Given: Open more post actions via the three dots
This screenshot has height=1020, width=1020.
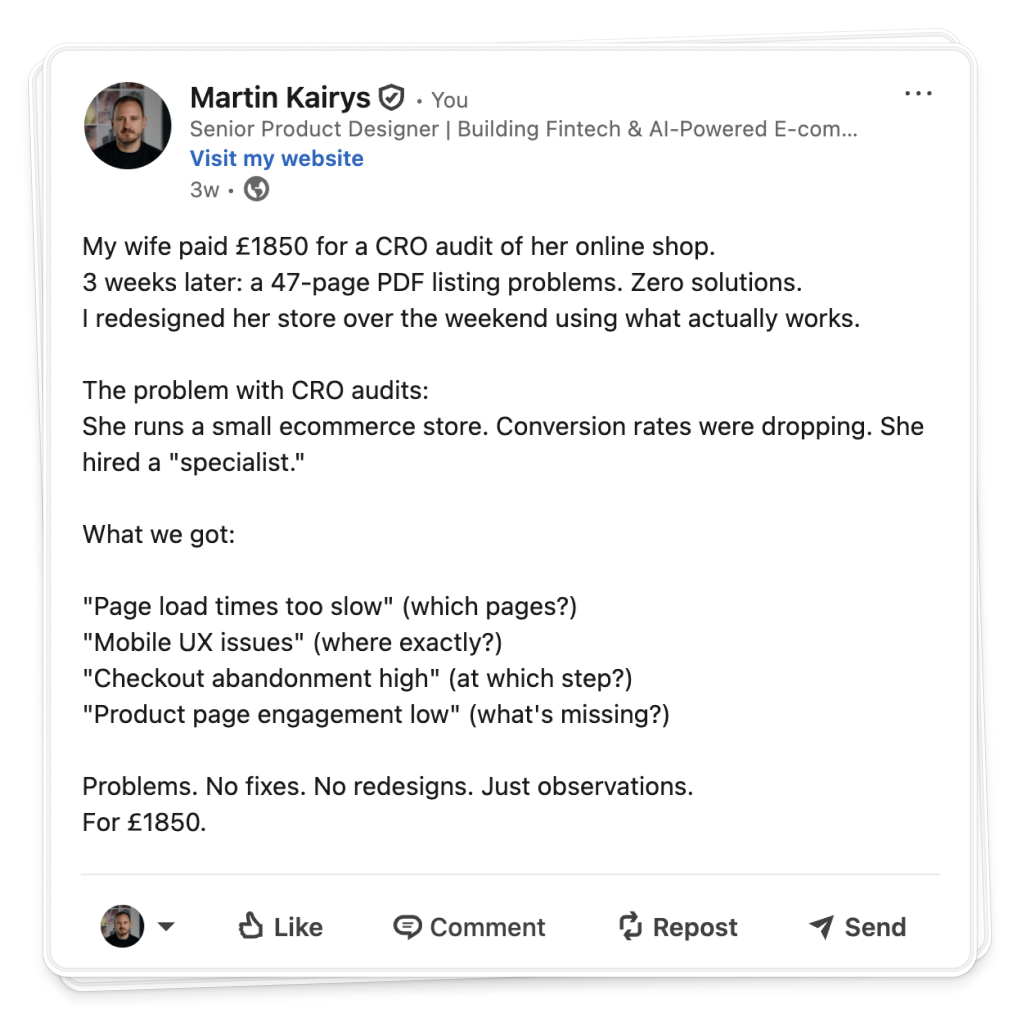Looking at the screenshot, I should (x=918, y=93).
